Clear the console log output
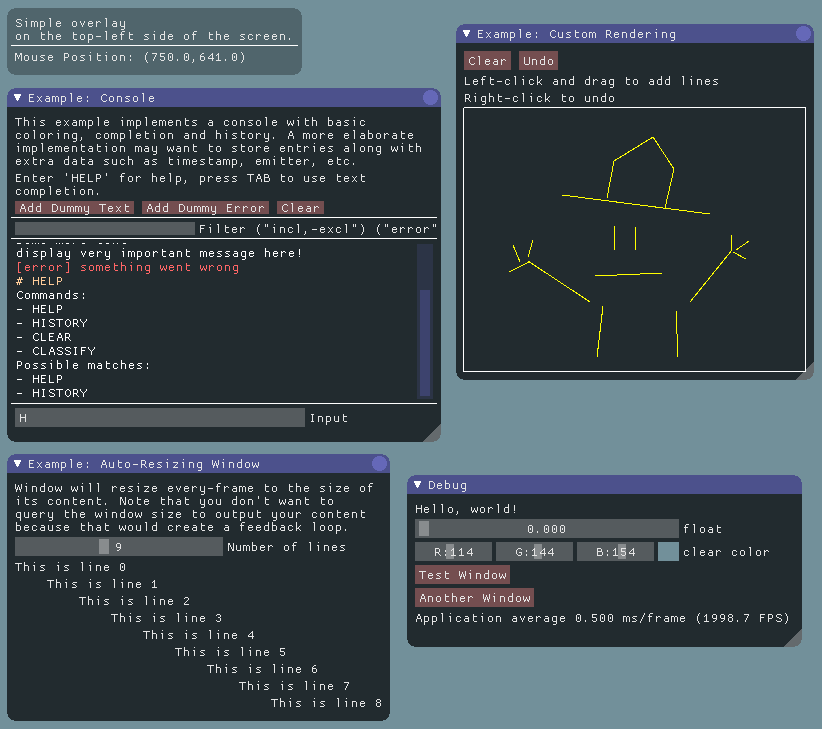 tap(300, 208)
